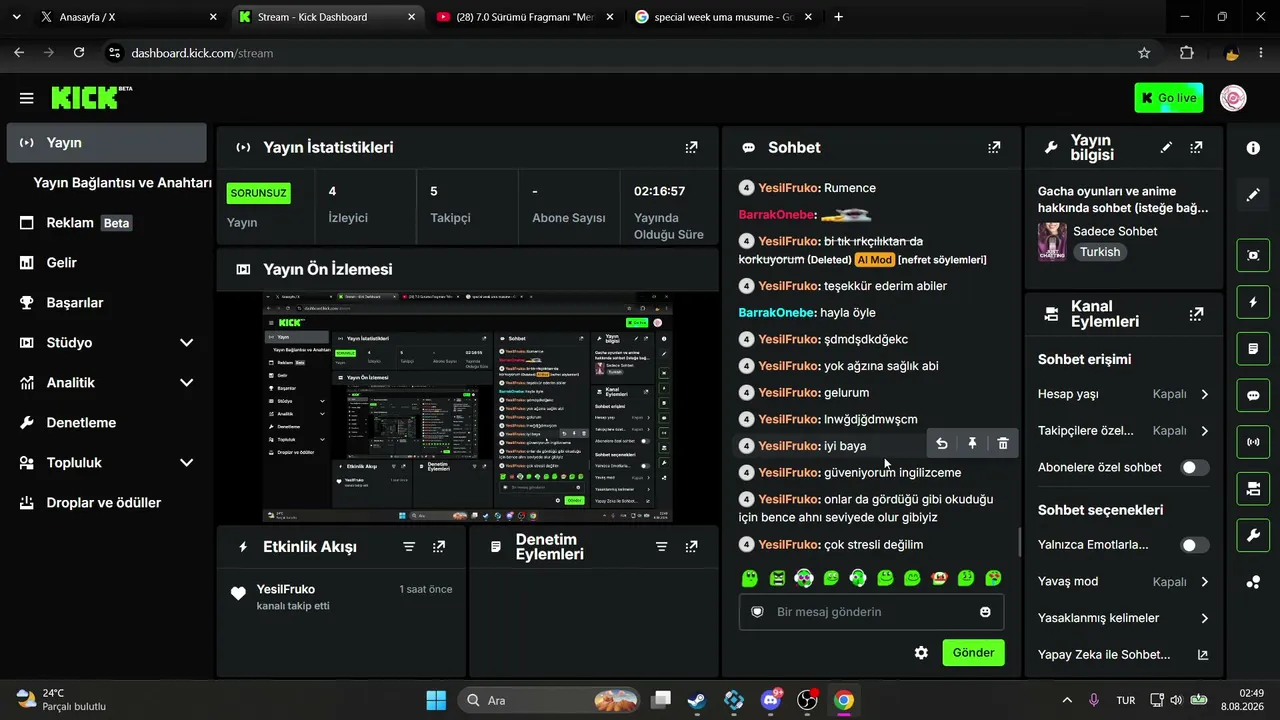Open Hesap yaşı setting chevron
1280x720 pixels.
[1204, 394]
